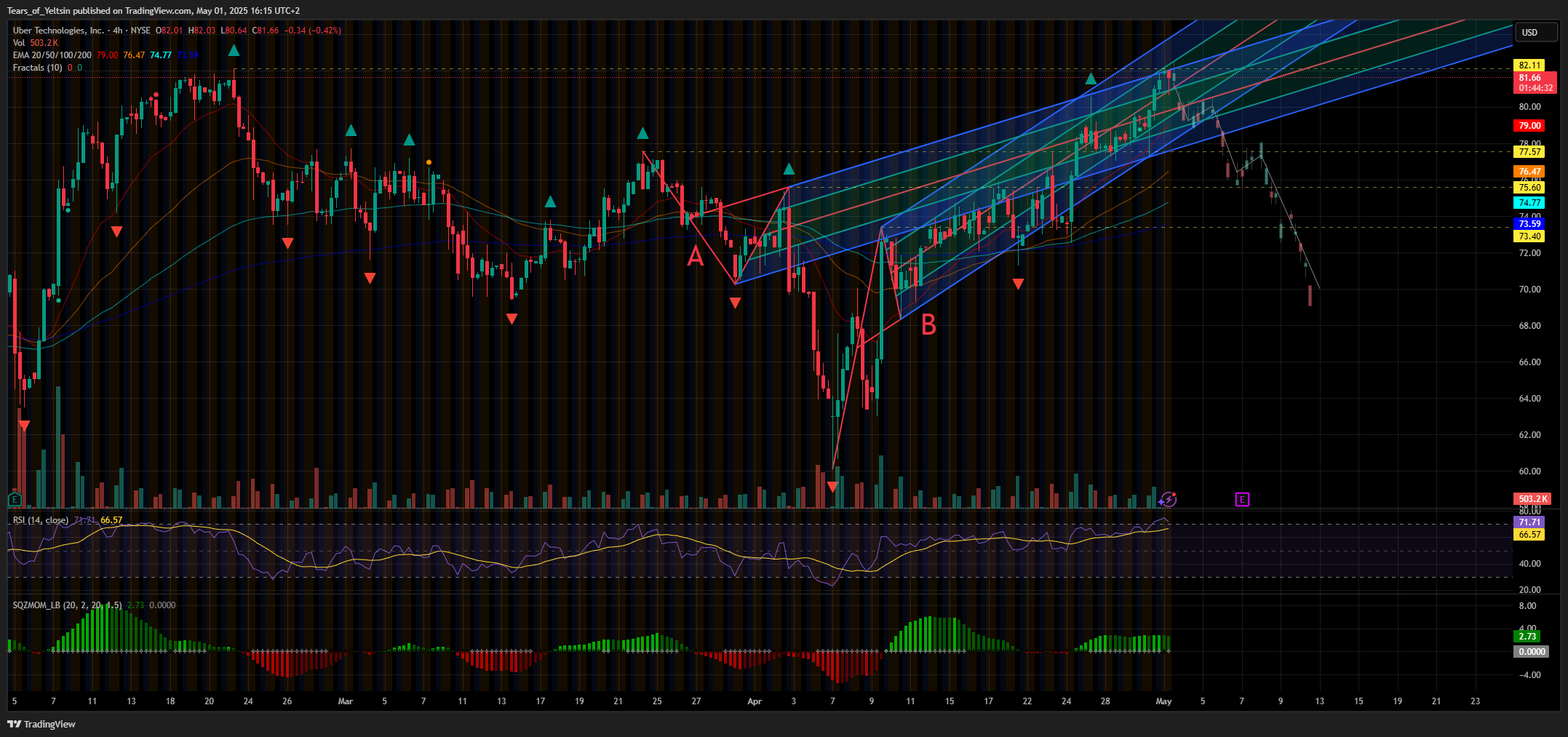Click the cyan 74.77 EMA price label
This screenshot has height=737, width=1568.
[1529, 203]
